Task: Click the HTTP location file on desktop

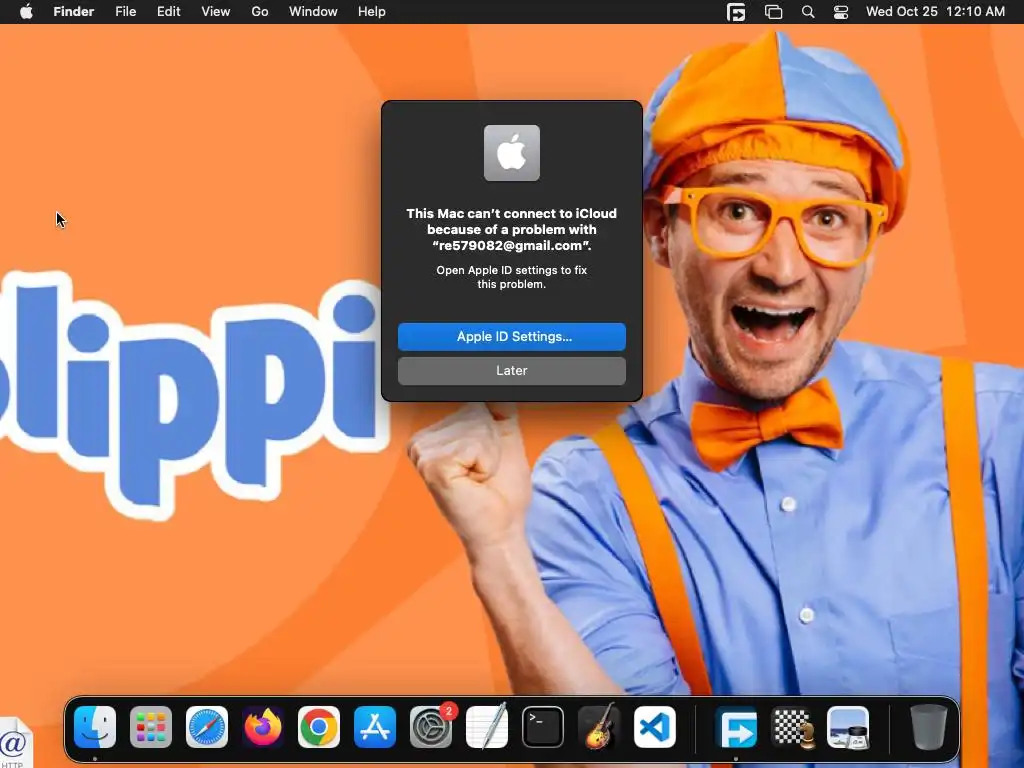Action: coord(14,743)
